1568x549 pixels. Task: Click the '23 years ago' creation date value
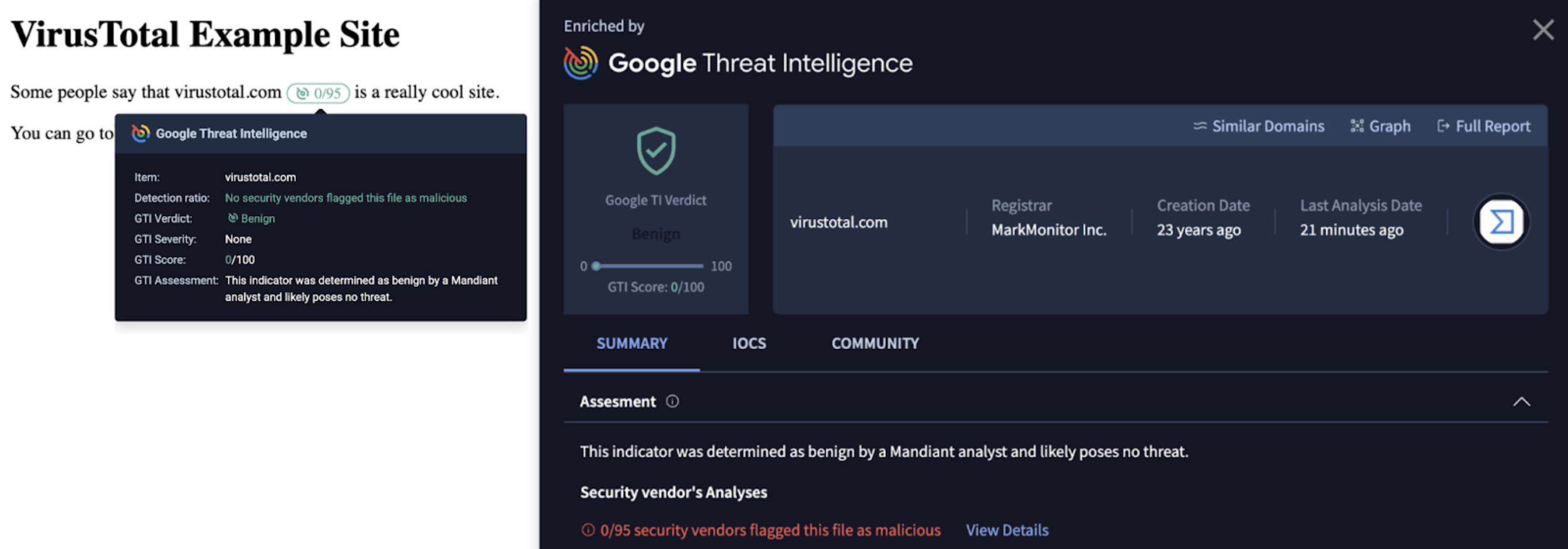[x=1199, y=230]
